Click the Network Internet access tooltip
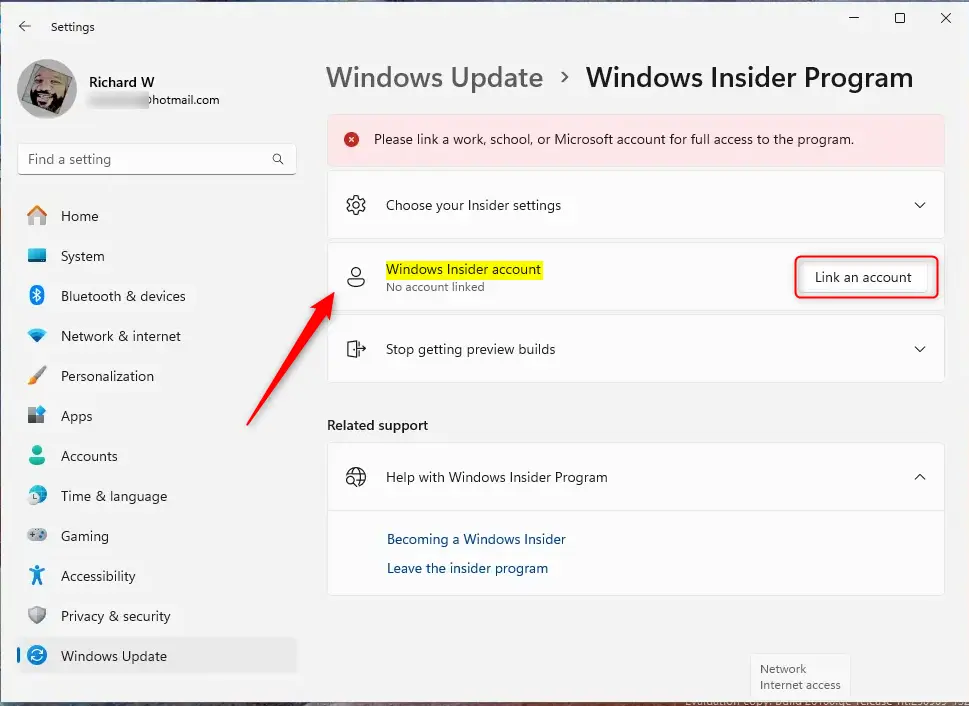This screenshot has width=969, height=706. click(x=800, y=676)
